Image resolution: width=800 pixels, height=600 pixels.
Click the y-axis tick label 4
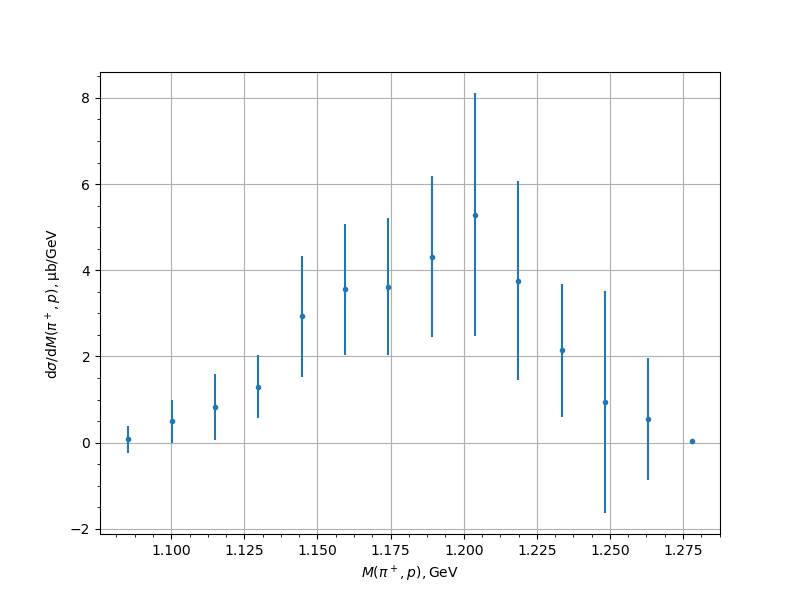86,271
